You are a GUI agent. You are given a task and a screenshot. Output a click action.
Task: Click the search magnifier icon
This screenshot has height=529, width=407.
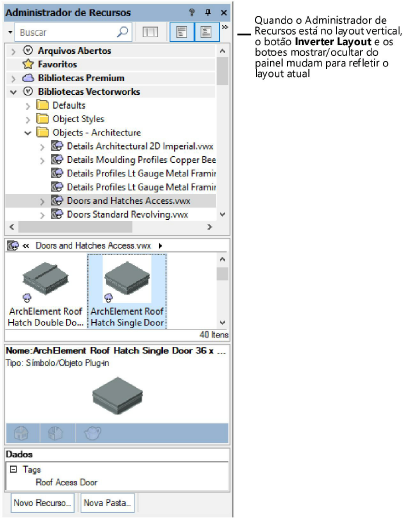pyautogui.click(x=123, y=32)
